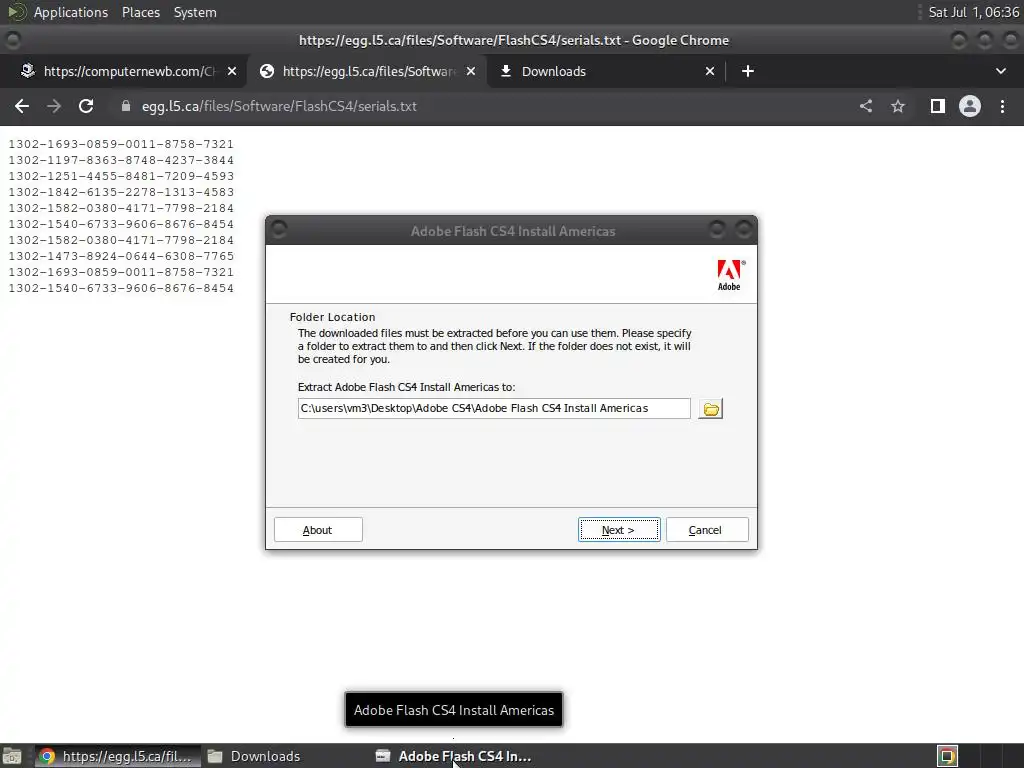Screen dimensions: 1024x768
Task: Click show desktop icon in bottom panel
Action: click(12, 756)
